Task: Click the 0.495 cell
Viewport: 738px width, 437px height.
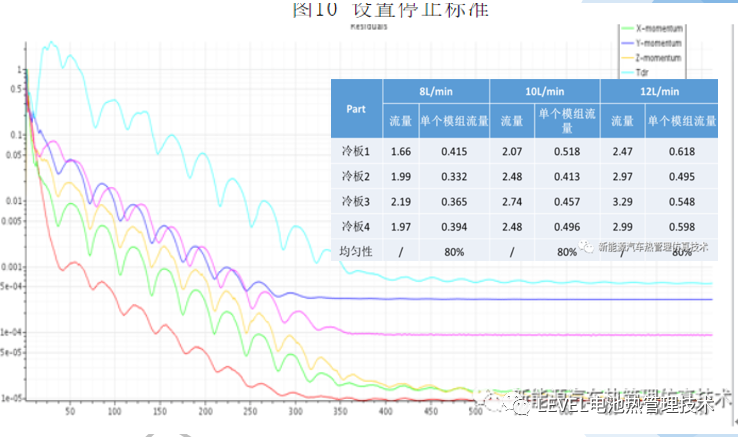Action: [682, 177]
